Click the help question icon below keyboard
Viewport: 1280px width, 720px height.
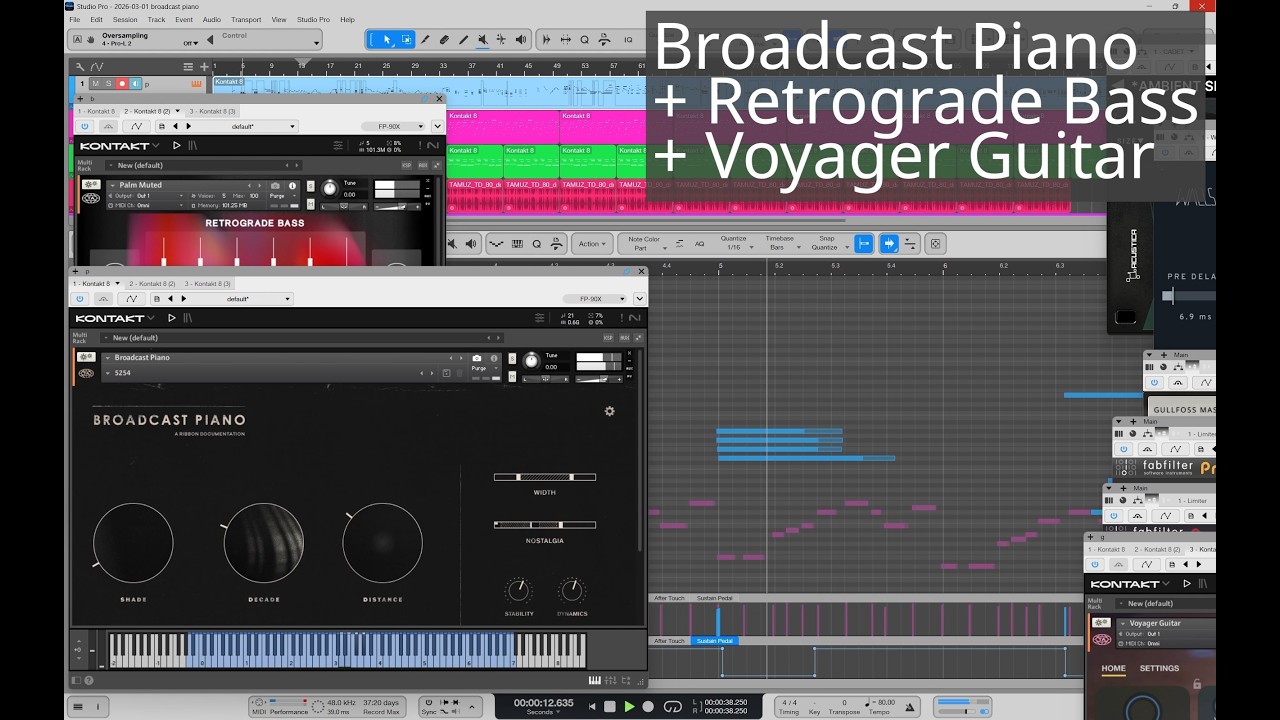[x=88, y=681]
